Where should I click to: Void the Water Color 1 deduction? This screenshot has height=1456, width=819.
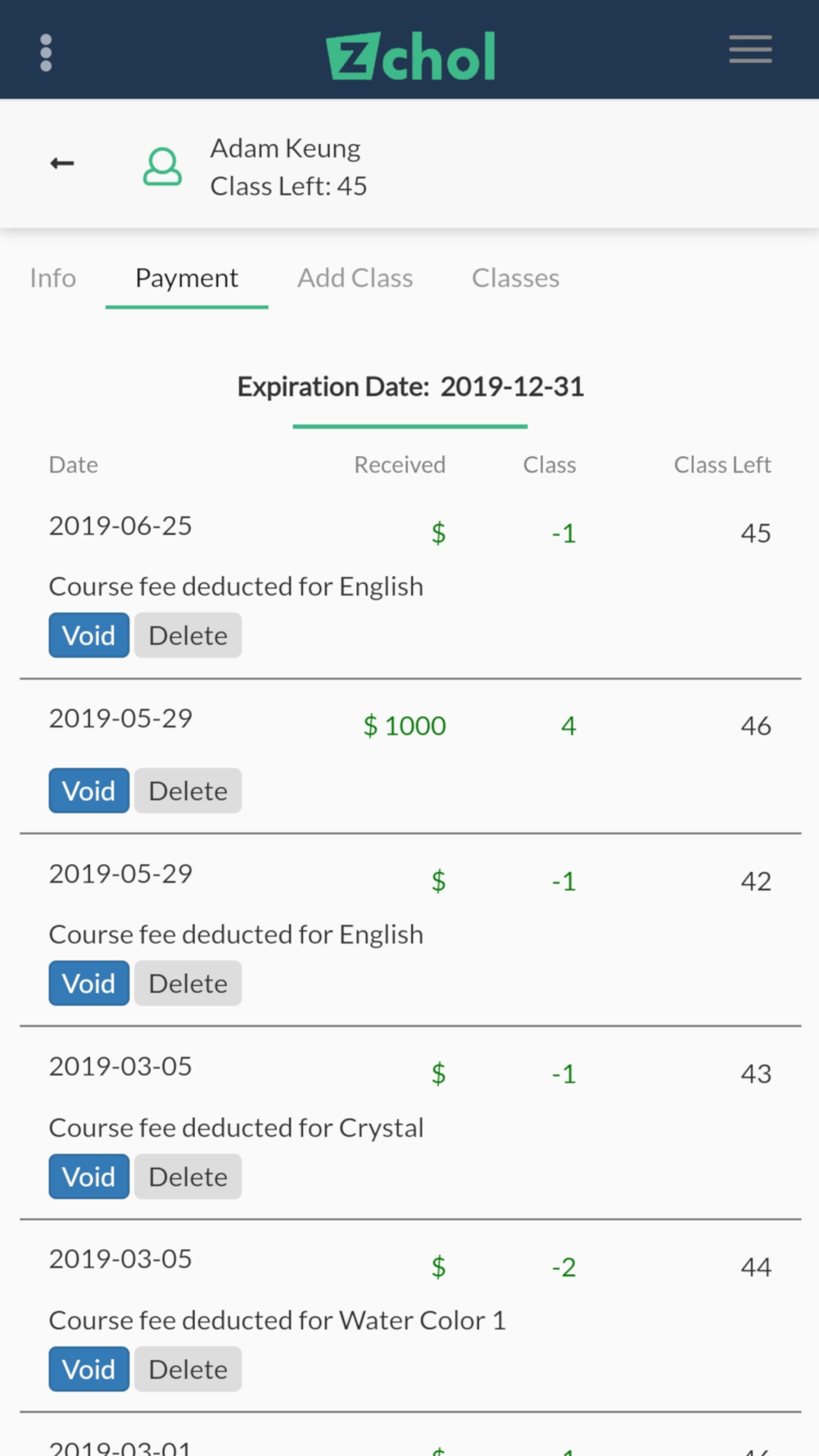pos(88,1369)
